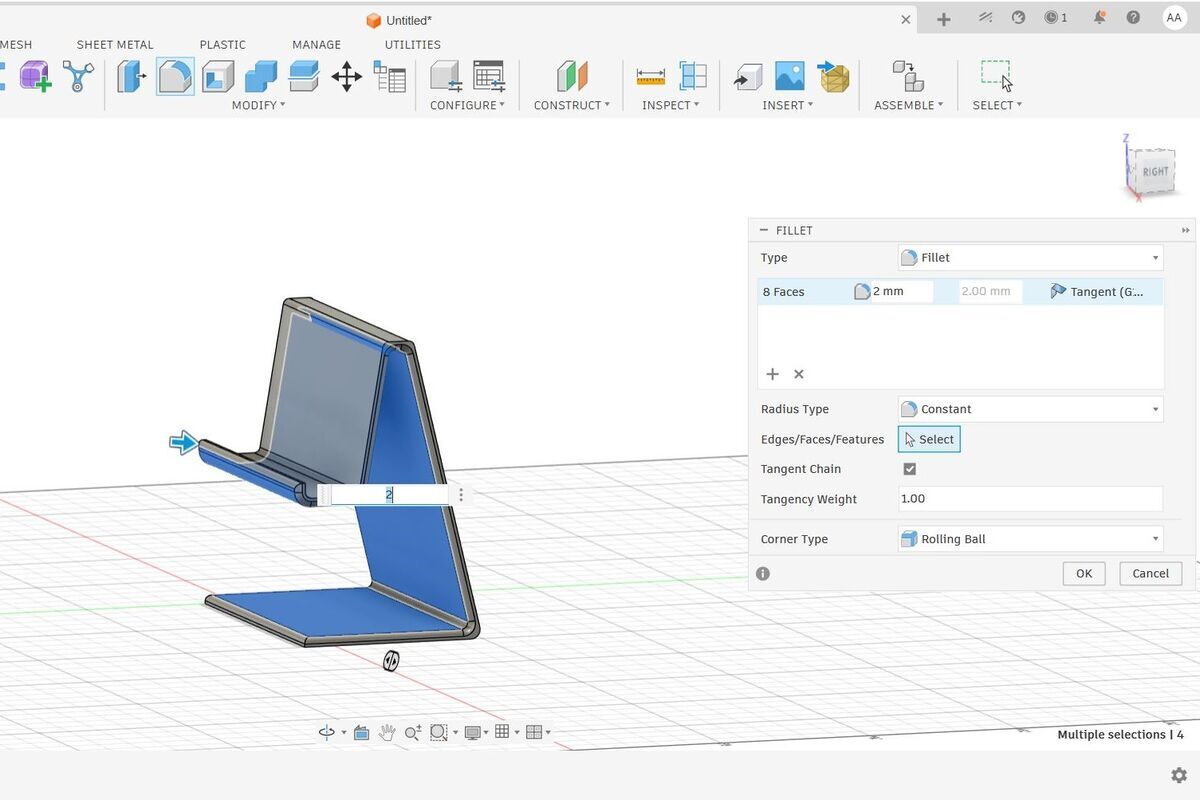Screen dimensions: 1200x800
Task: Open the Section Analysis icon
Action: click(x=692, y=76)
